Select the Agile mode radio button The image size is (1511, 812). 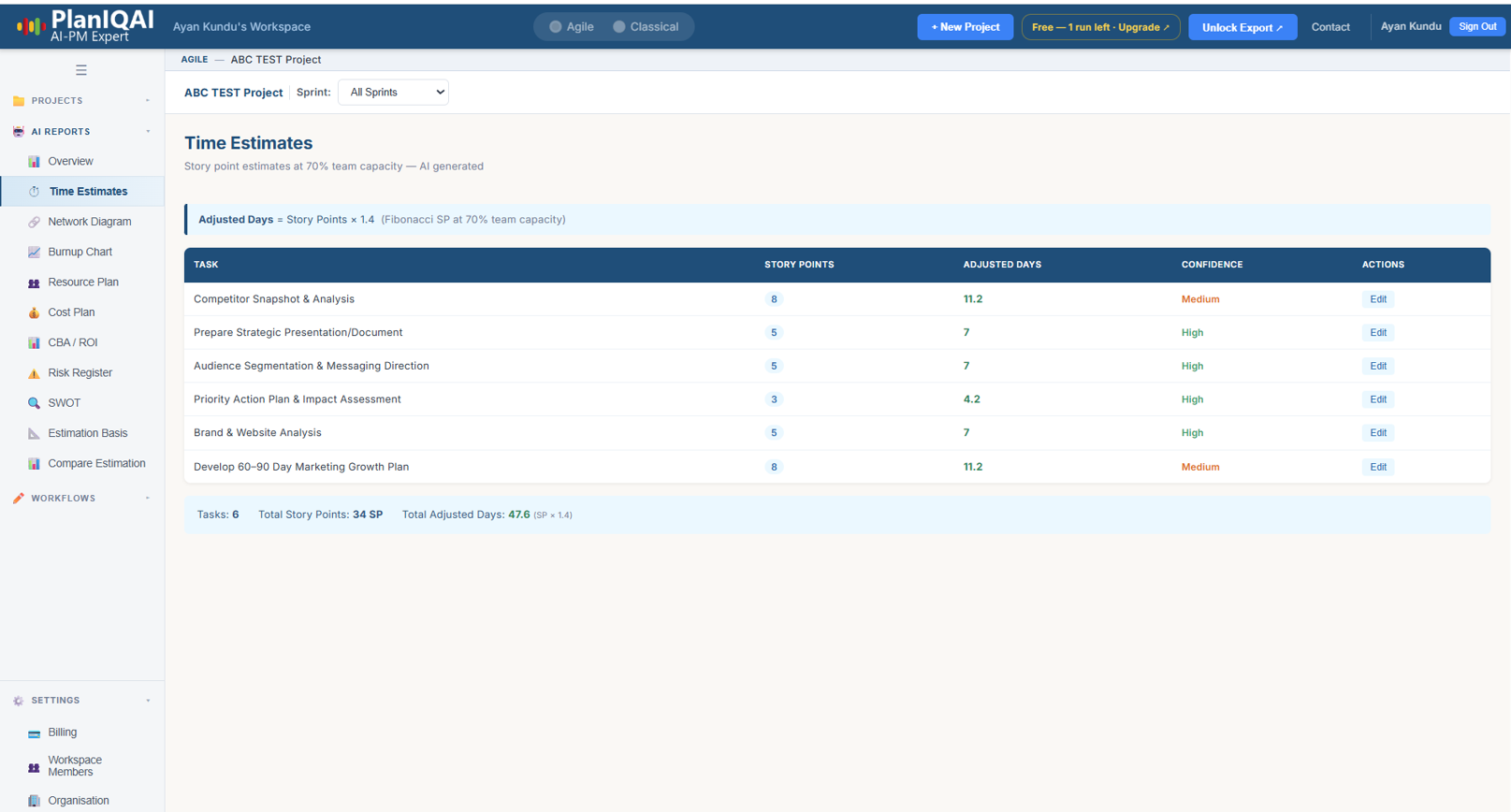pyautogui.click(x=556, y=27)
